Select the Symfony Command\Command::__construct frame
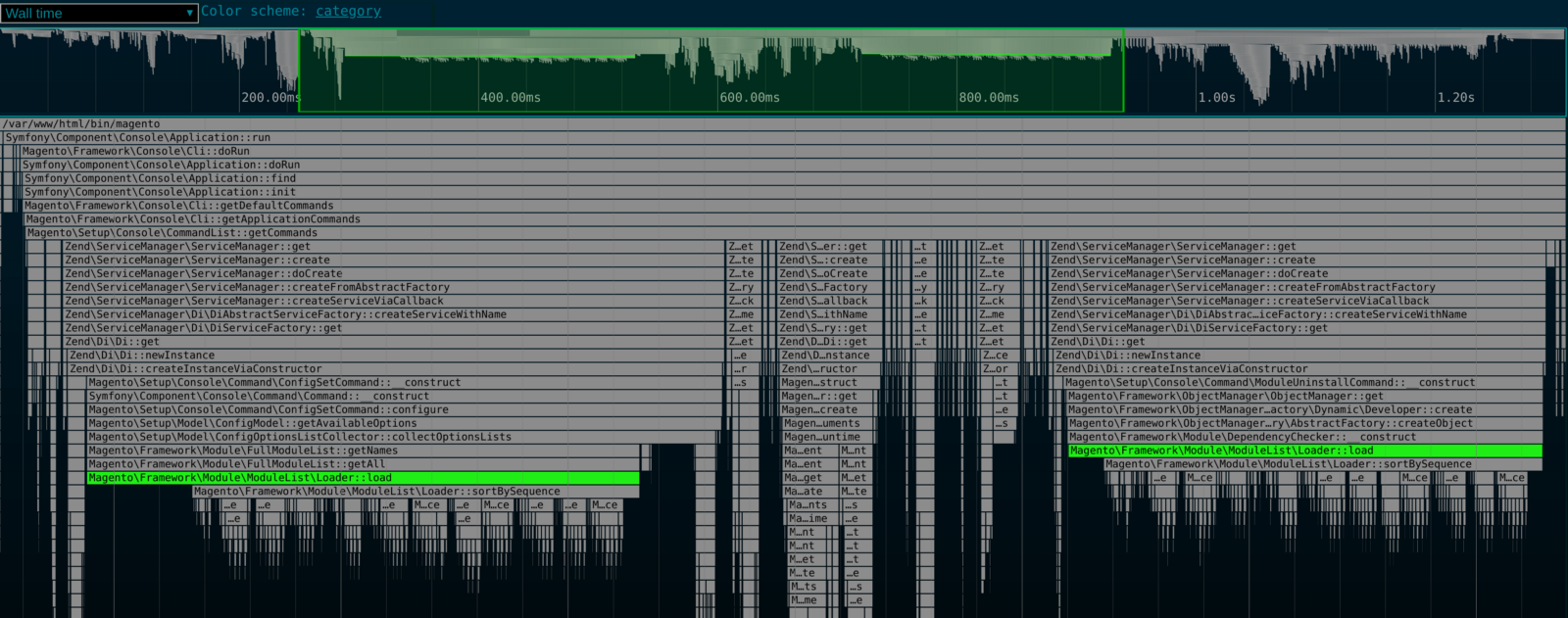This screenshot has height=618, width=1568. pyautogui.click(x=405, y=397)
